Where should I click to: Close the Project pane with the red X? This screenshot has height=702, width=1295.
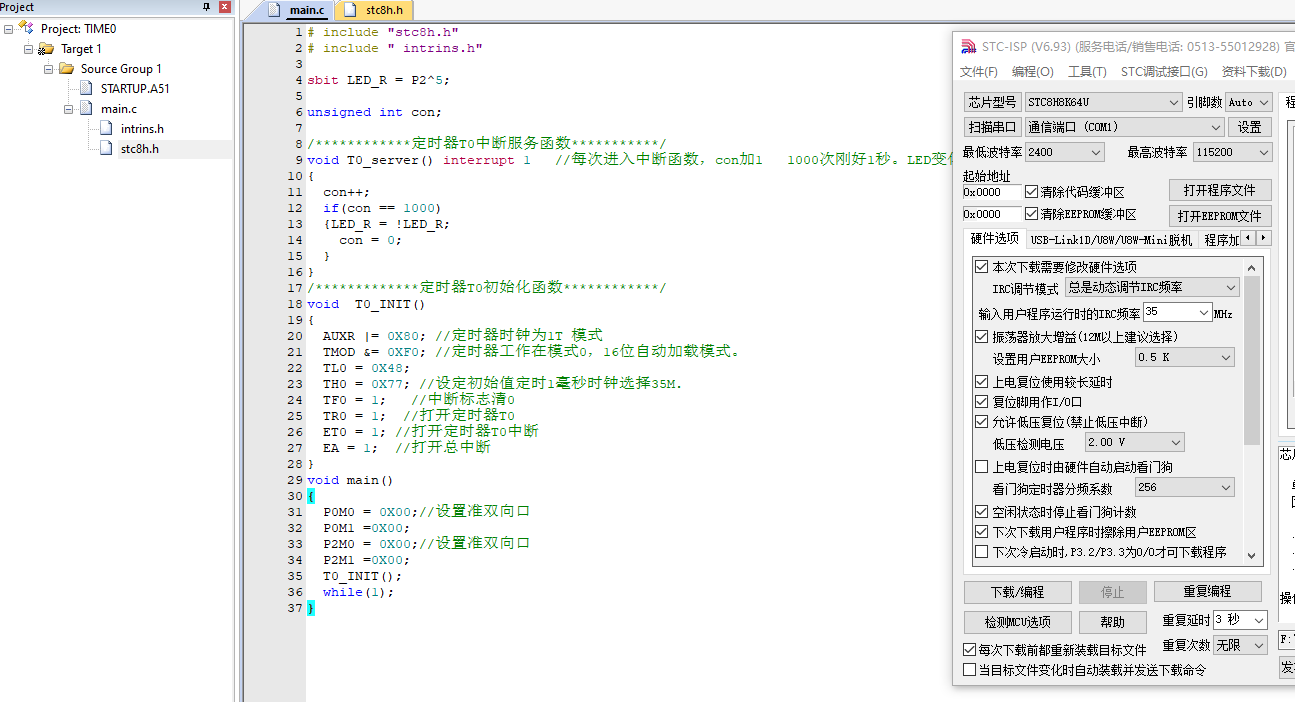coord(224,7)
